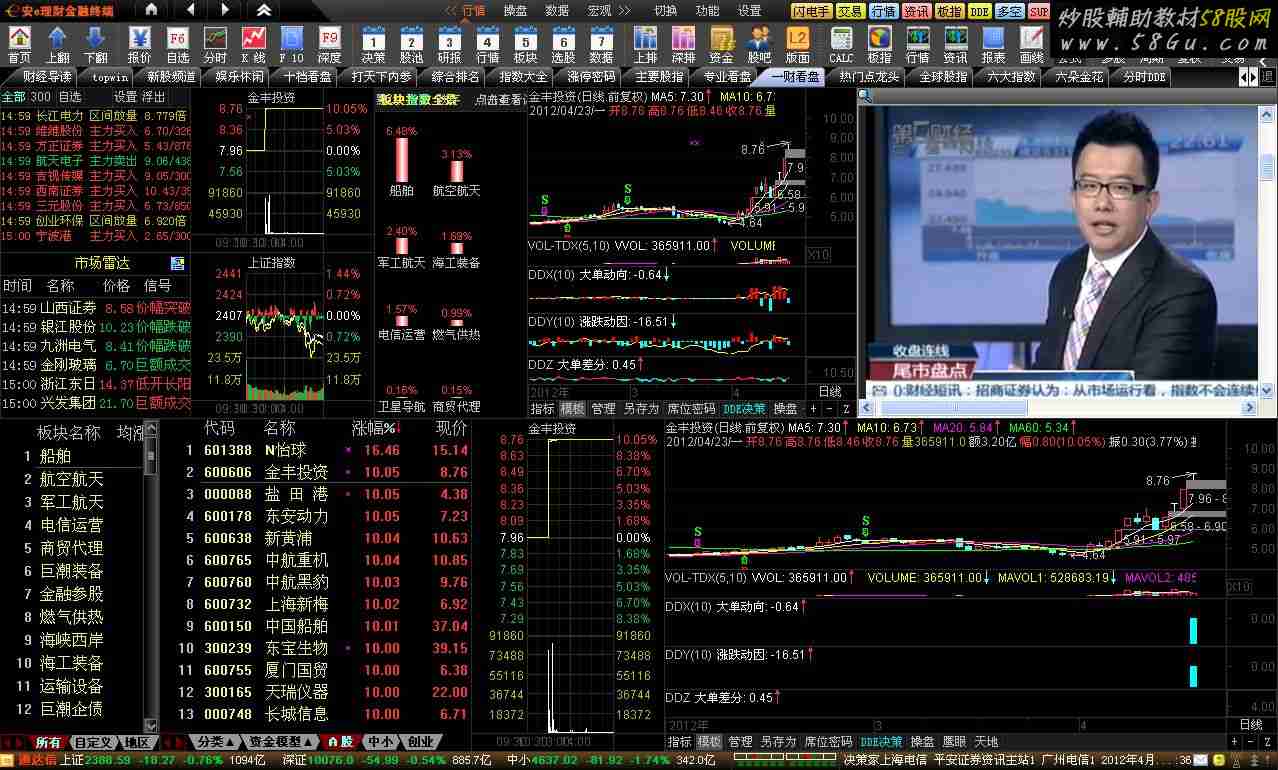
Task: Open the 操盘 top menu
Action: (x=515, y=10)
